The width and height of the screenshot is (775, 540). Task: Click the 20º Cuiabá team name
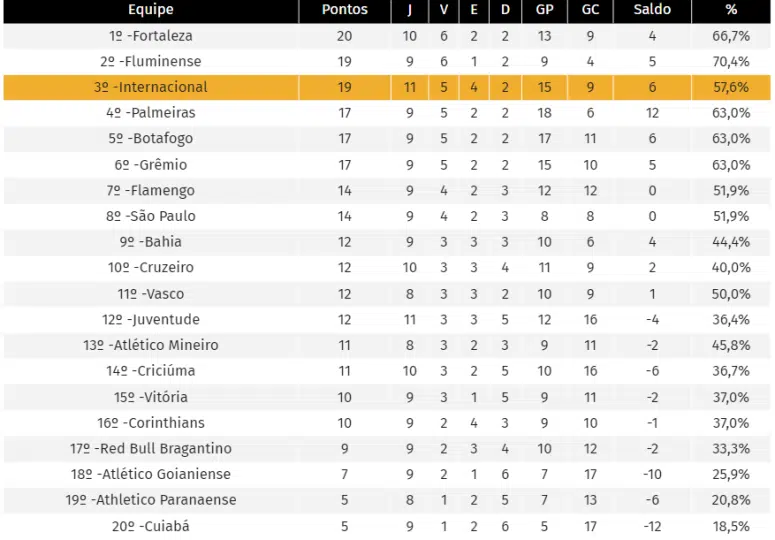pos(151,526)
